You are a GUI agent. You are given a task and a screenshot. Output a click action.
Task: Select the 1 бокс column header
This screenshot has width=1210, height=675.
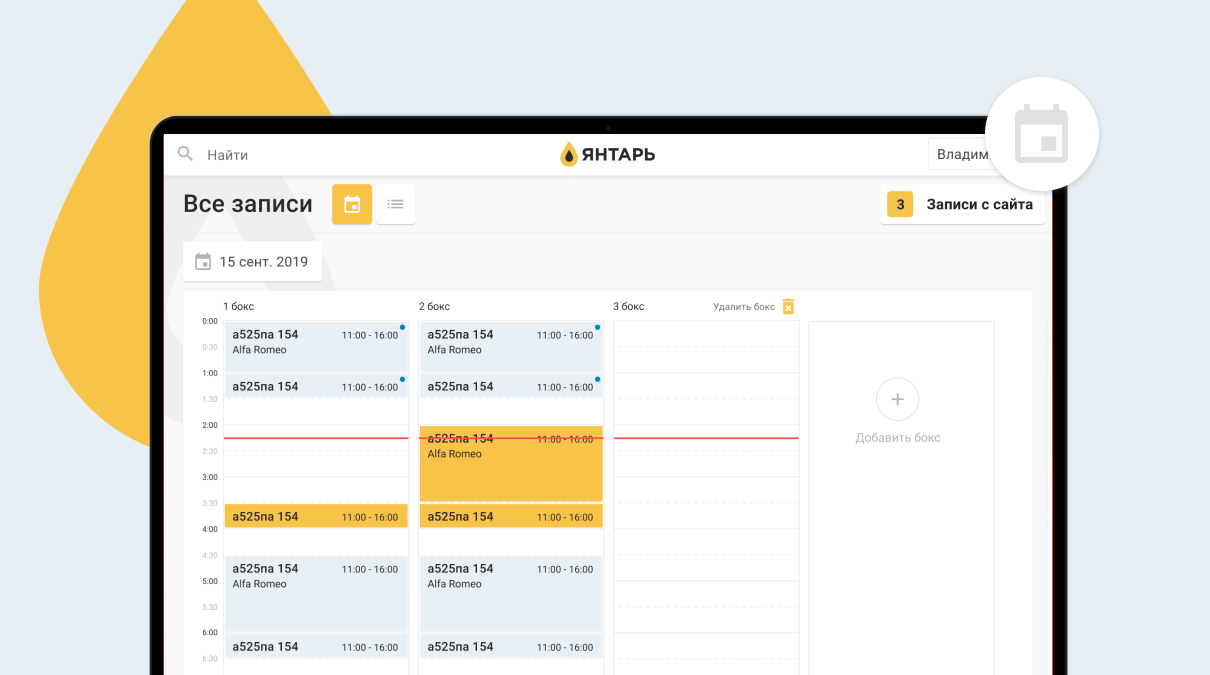point(239,307)
